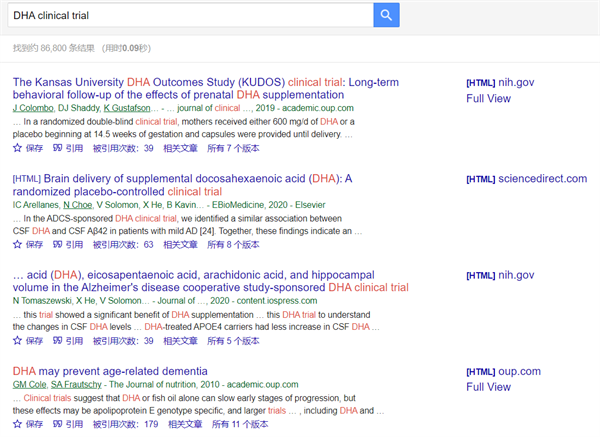Viewport: 600px width, 437px height.
Task: Click the cite quote icon for KUDOS study
Action: (x=58, y=147)
